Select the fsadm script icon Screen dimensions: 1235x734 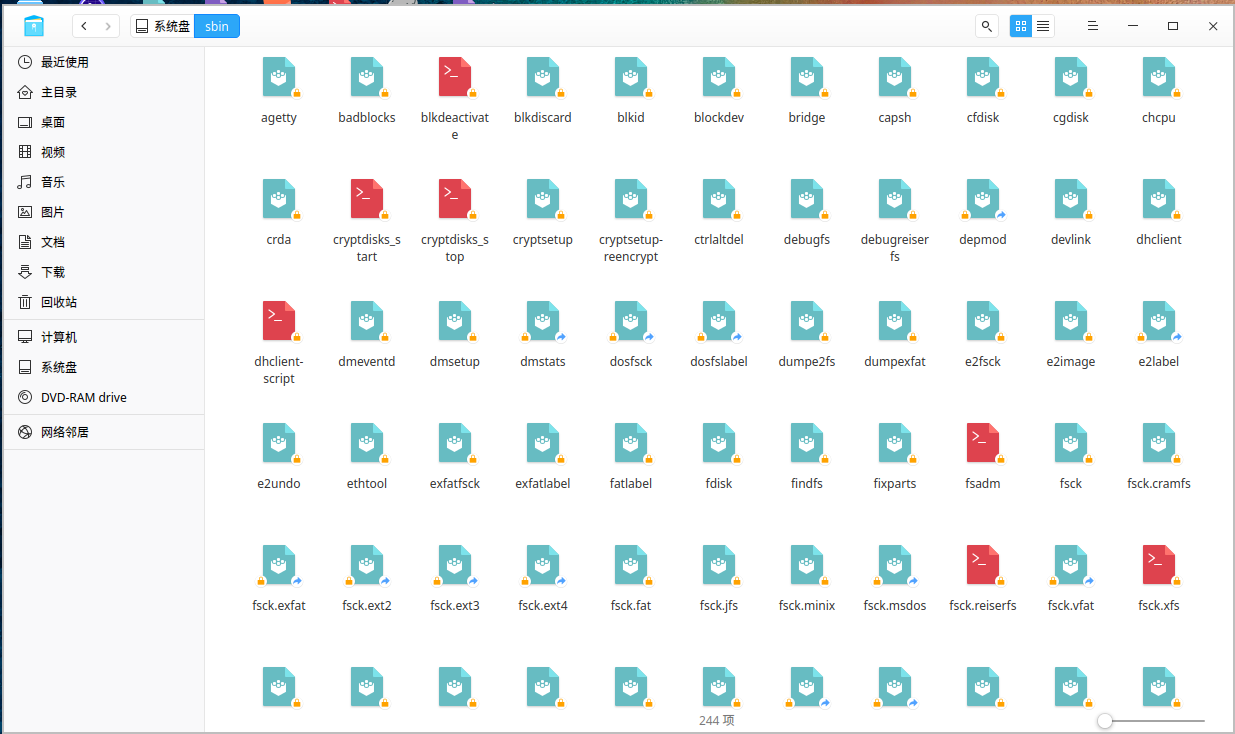[x=983, y=443]
